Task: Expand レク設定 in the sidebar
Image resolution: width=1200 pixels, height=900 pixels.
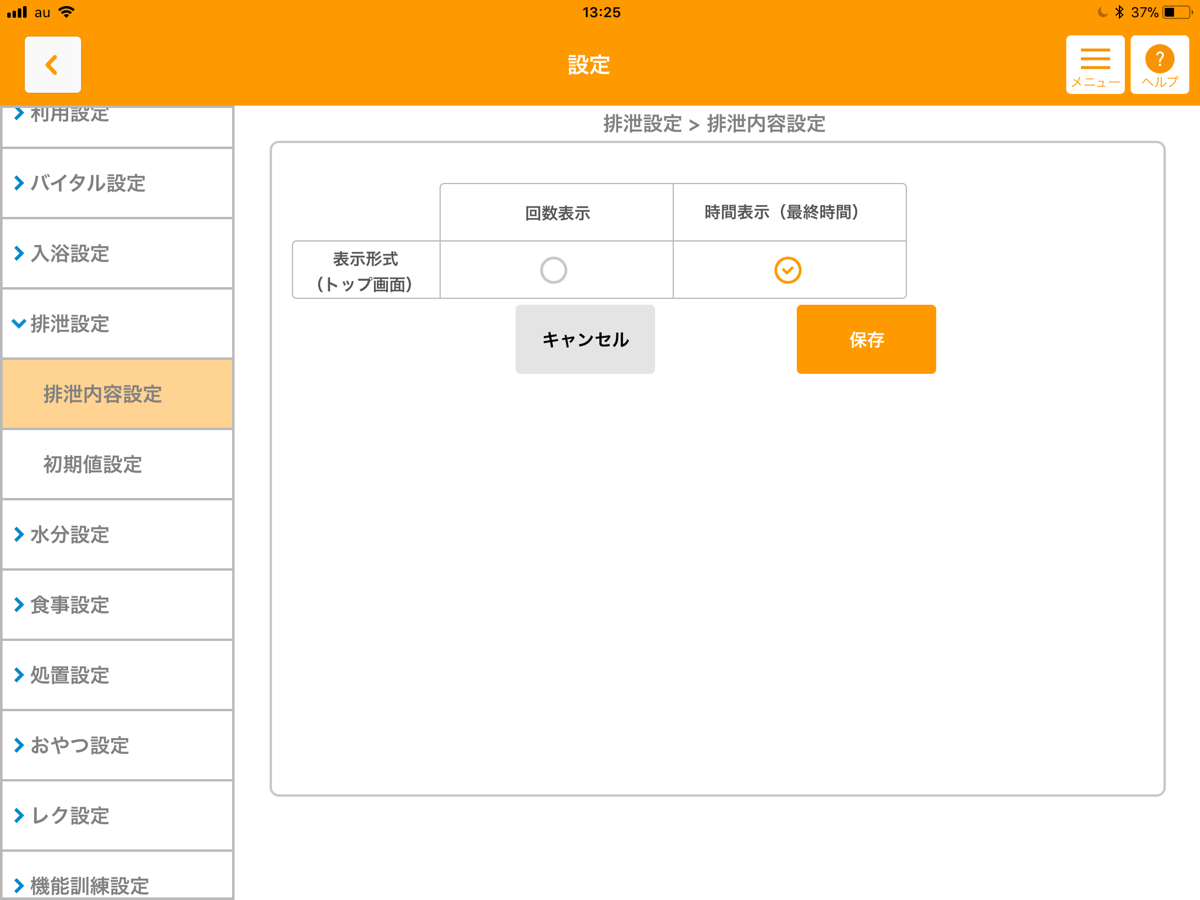Action: coord(117,816)
